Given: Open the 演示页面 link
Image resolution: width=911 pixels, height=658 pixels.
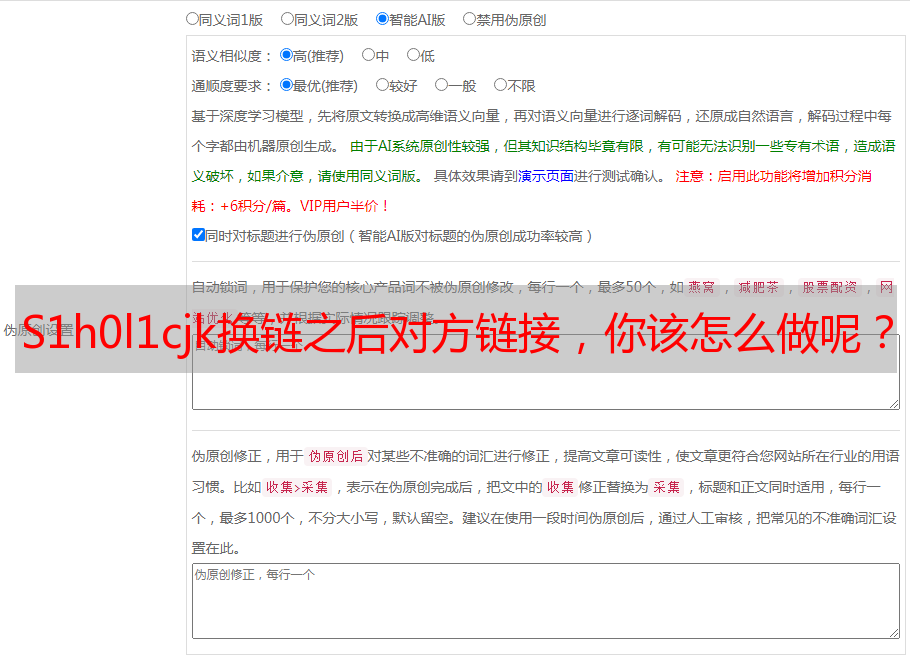Looking at the screenshot, I should 546,176.
